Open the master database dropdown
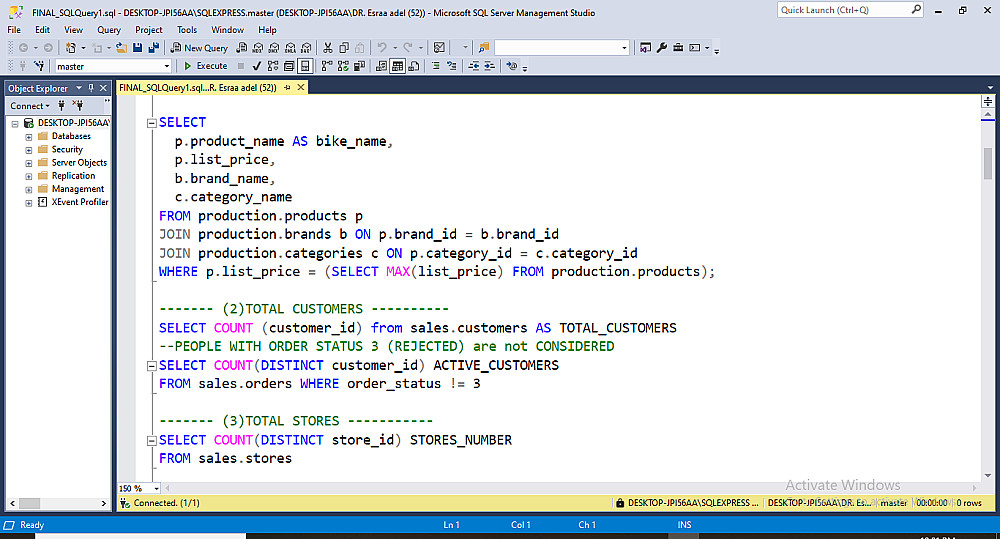The width and height of the screenshot is (1000, 539). click(167, 66)
